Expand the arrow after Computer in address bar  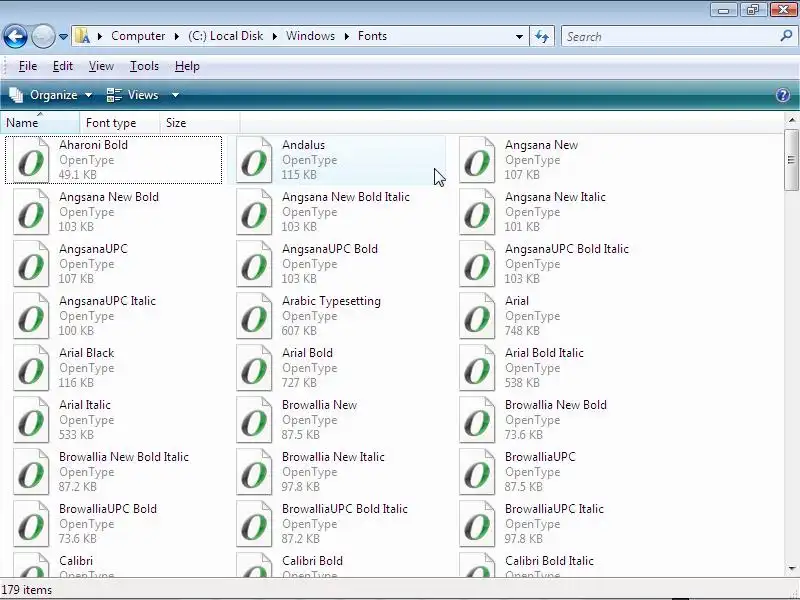pos(177,36)
